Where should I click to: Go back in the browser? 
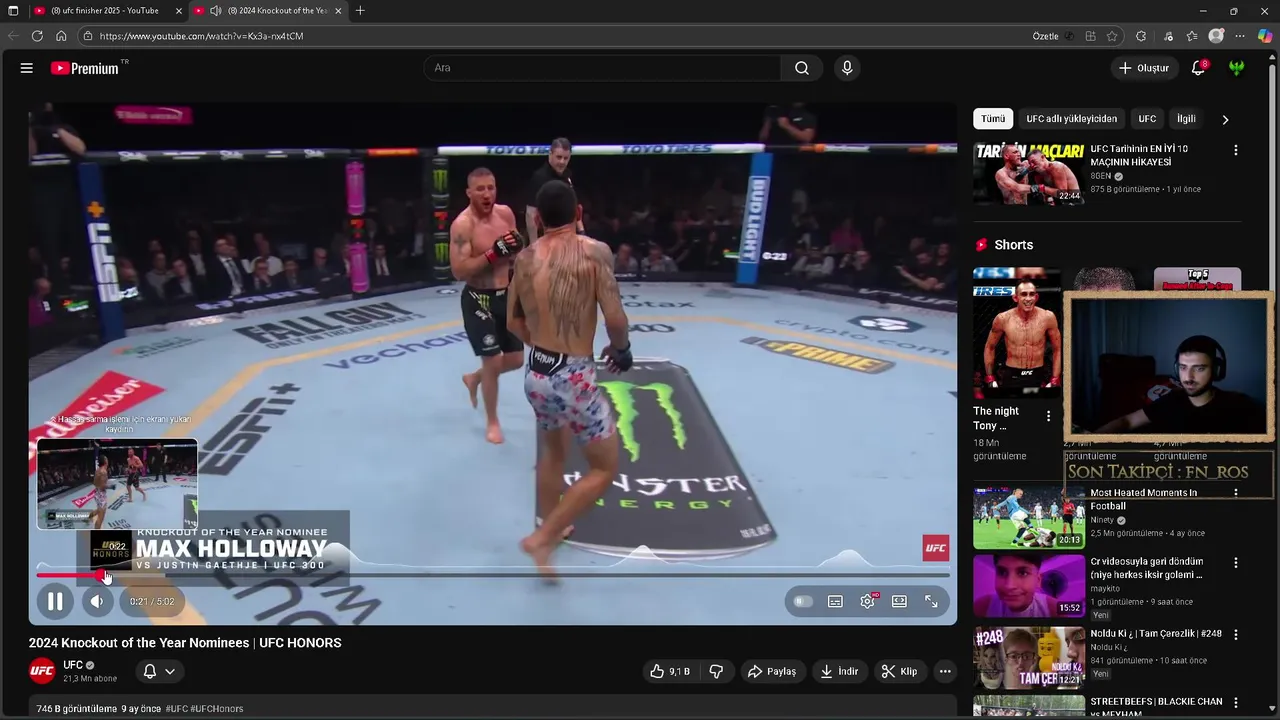pos(13,36)
